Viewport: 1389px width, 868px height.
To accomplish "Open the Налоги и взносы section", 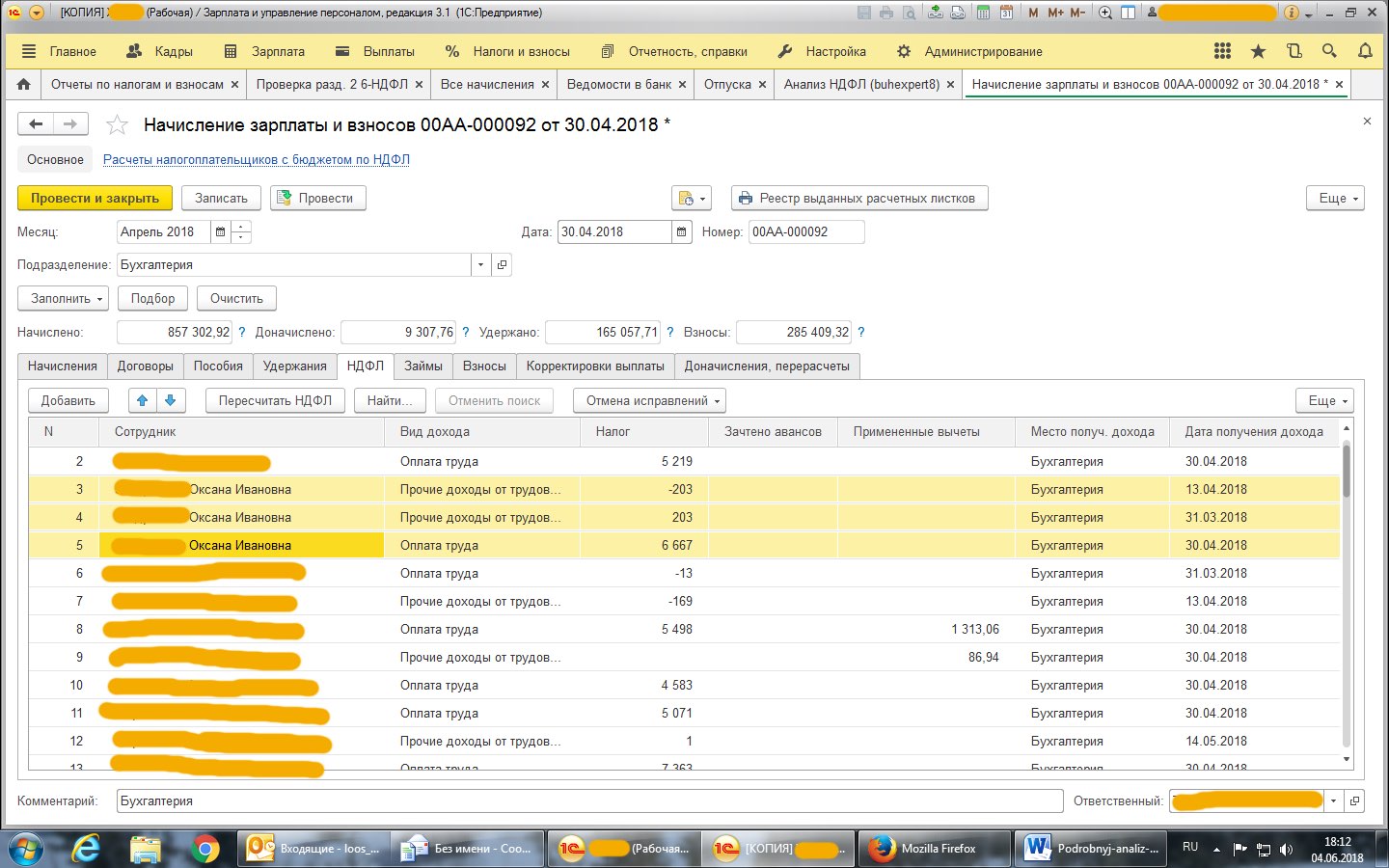I will [x=507, y=51].
